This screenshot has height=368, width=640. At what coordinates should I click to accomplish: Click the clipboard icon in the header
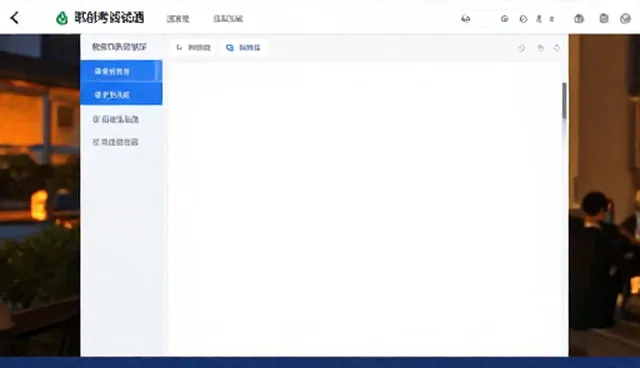(x=604, y=18)
